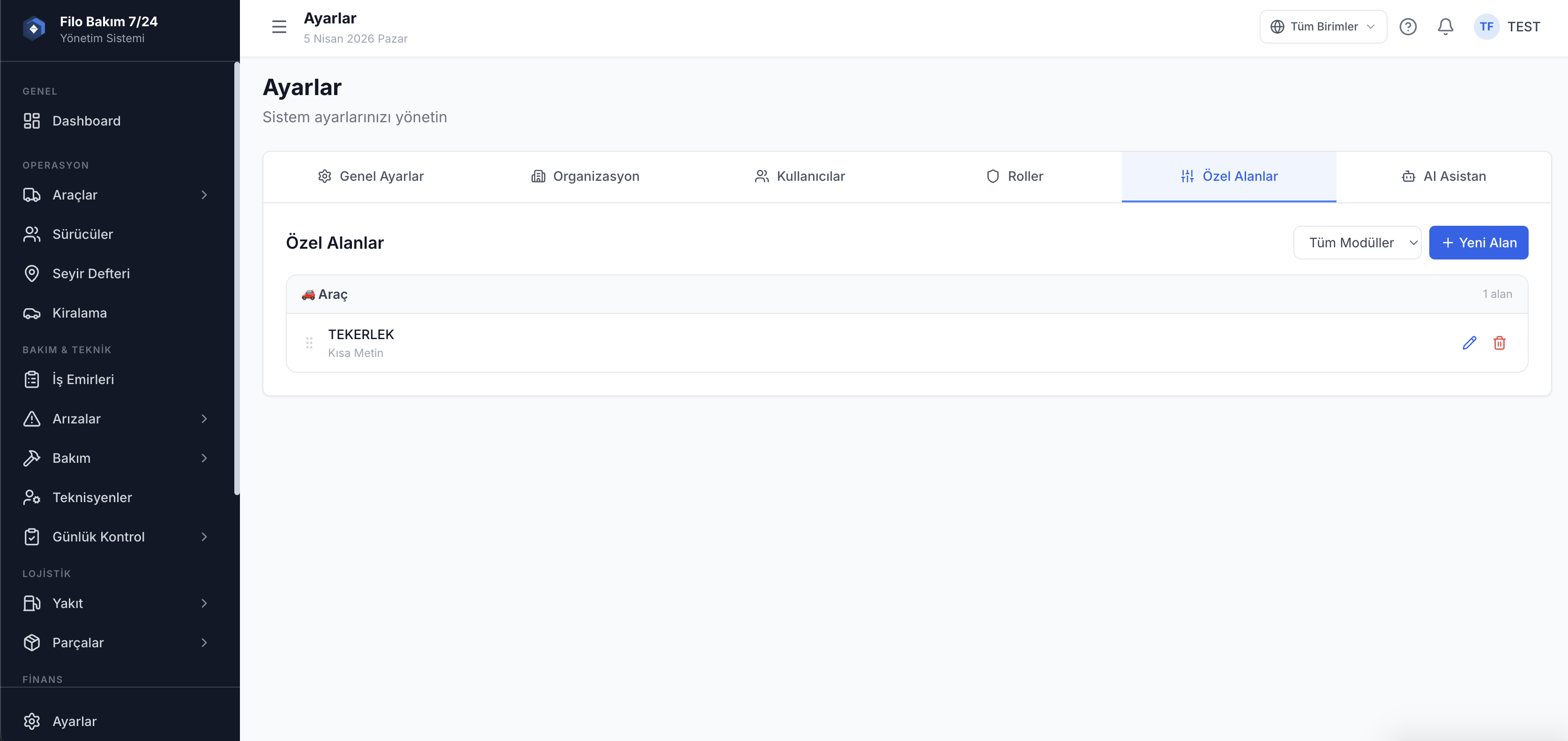Click the pencil edit icon for TEKERLEK
Viewport: 1568px width, 741px height.
coord(1469,343)
